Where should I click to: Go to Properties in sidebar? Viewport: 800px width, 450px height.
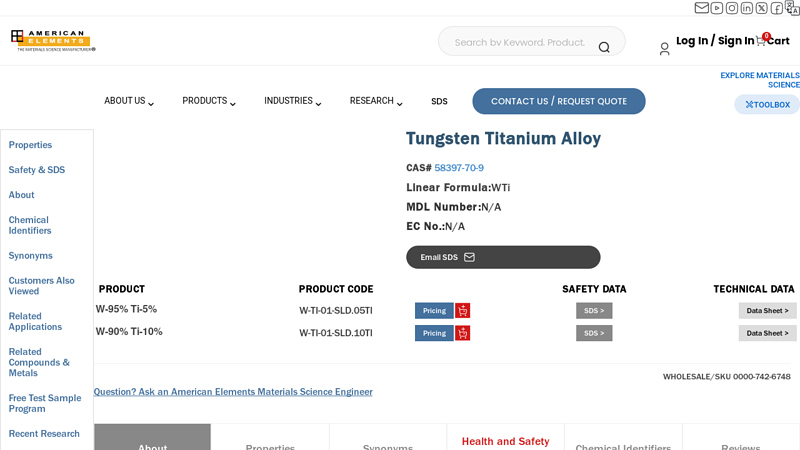(30, 145)
